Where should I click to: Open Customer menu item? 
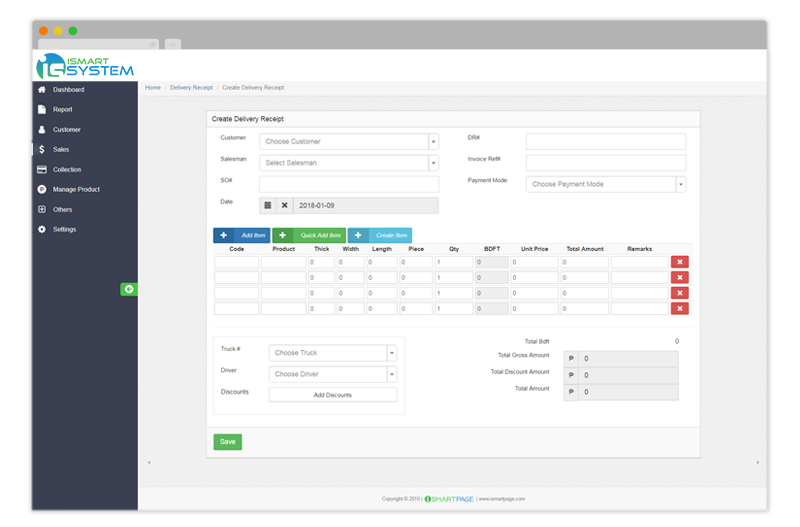click(x=67, y=130)
